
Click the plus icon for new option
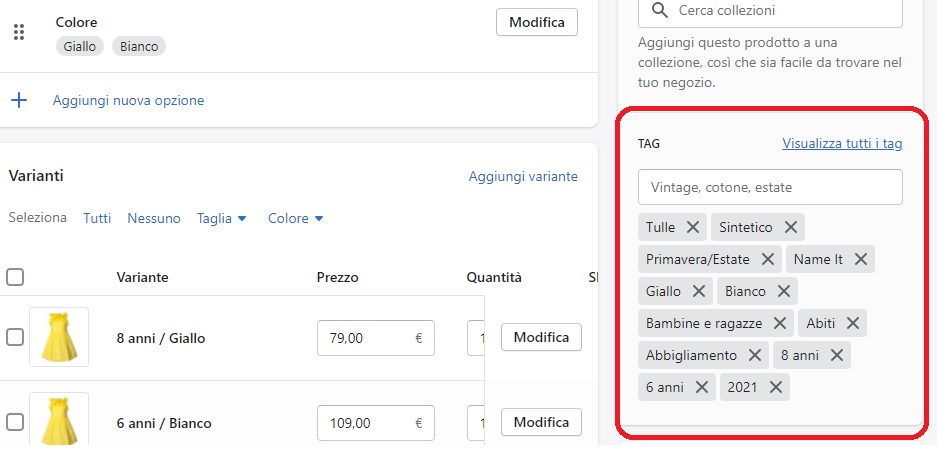19,100
